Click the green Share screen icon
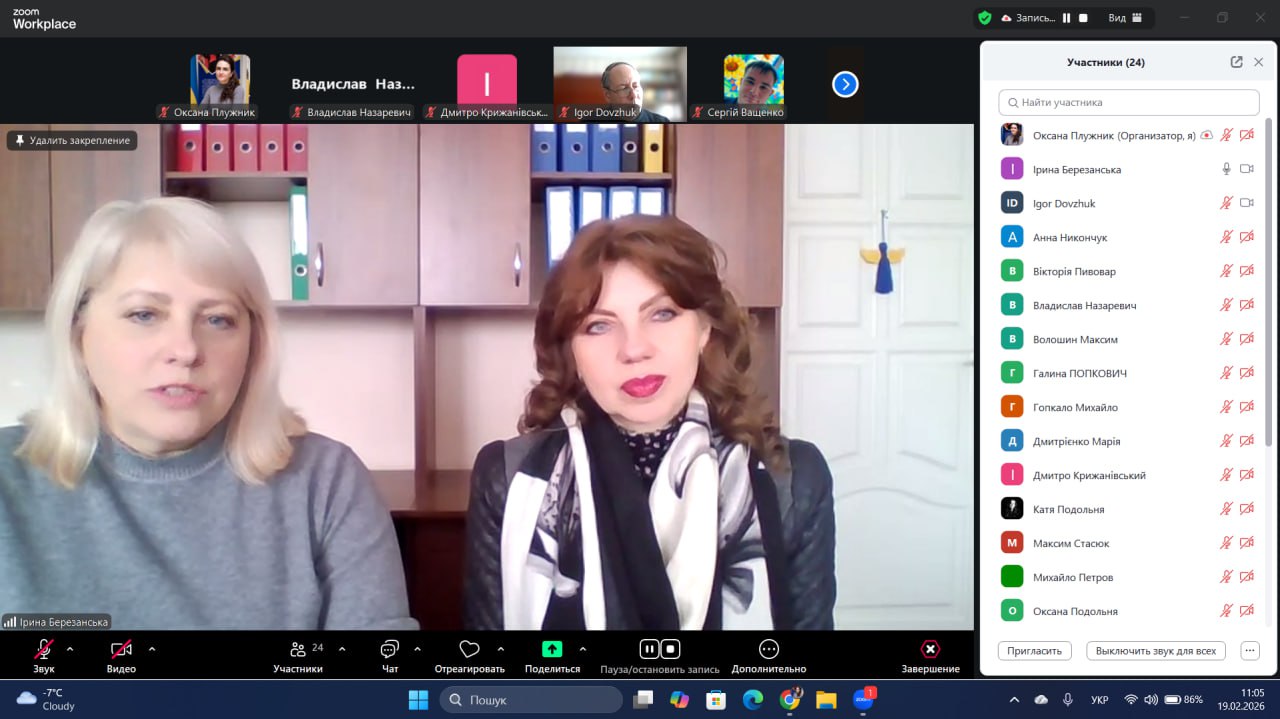1280x719 pixels. pyautogui.click(x=552, y=649)
